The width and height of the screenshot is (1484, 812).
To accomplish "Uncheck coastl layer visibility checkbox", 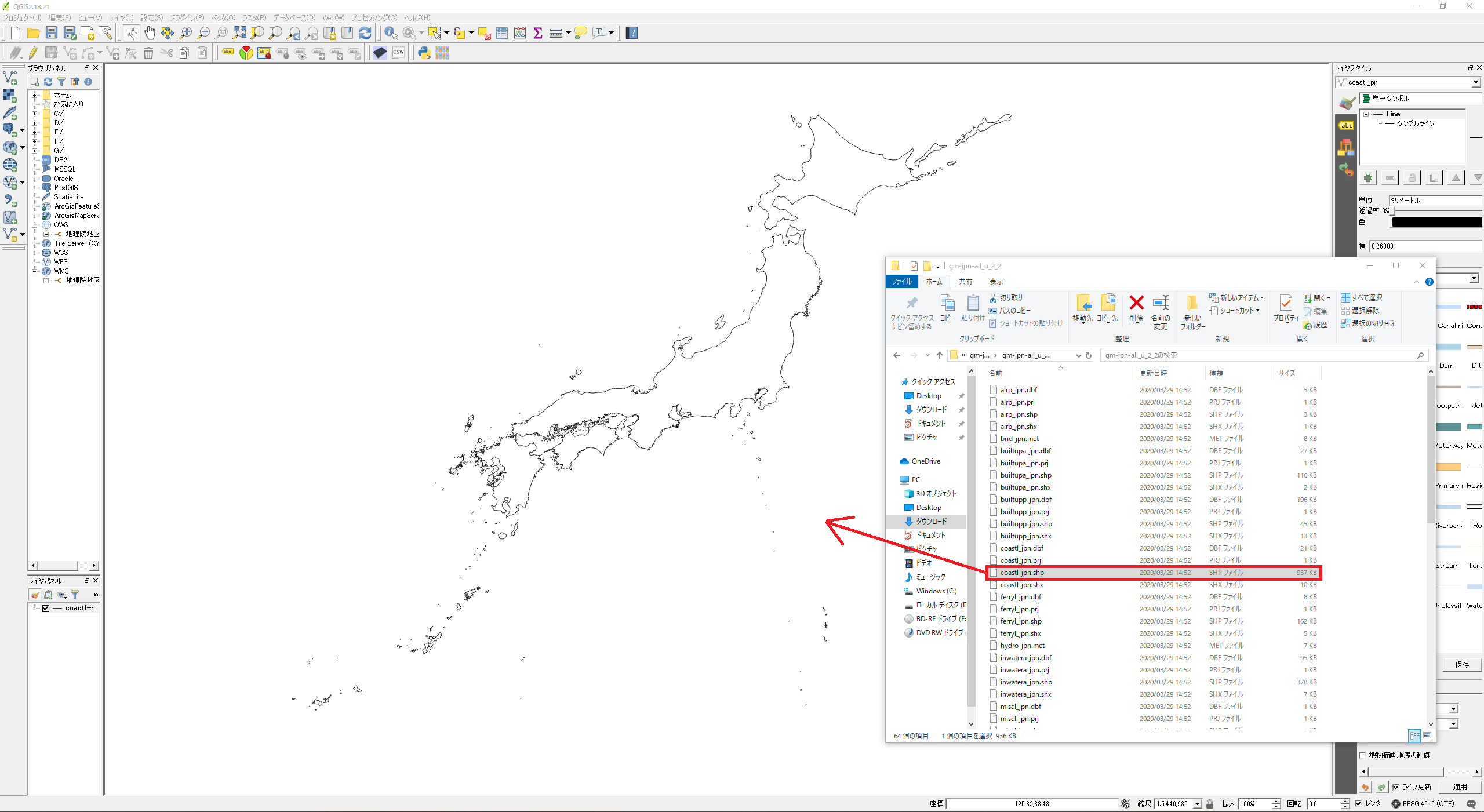I will pos(46,608).
